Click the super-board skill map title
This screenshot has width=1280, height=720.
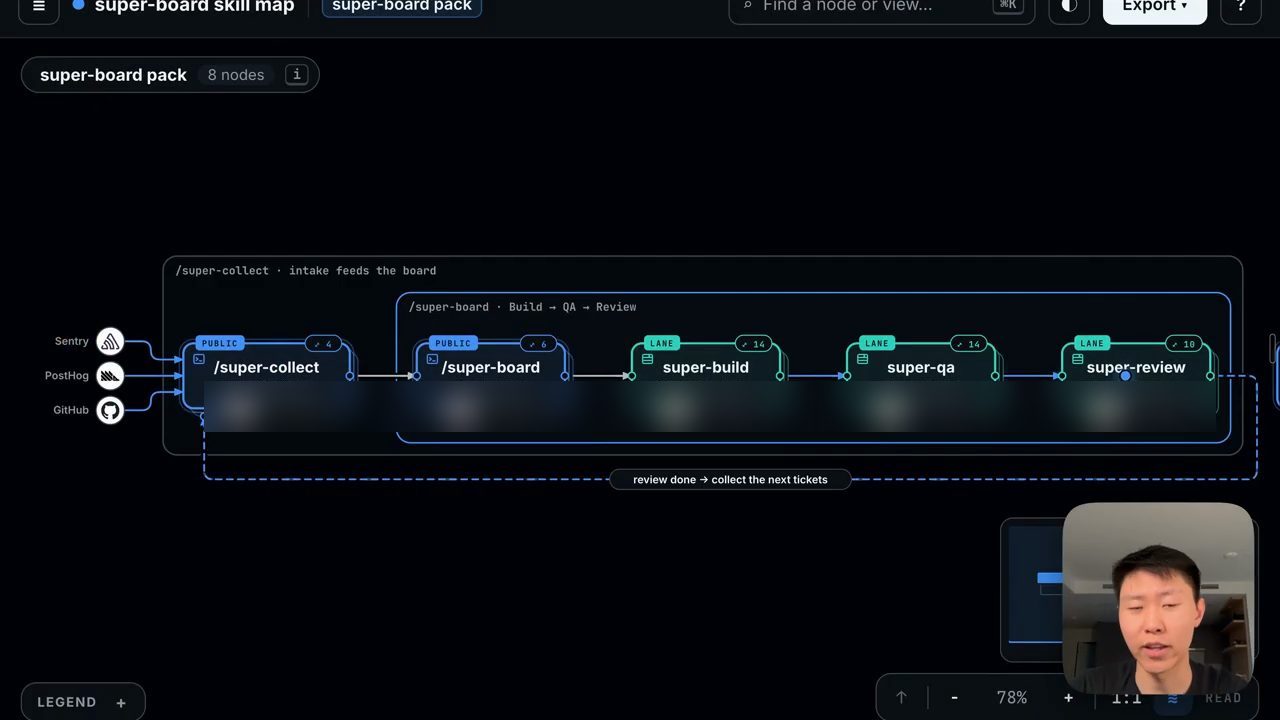[x=194, y=6]
